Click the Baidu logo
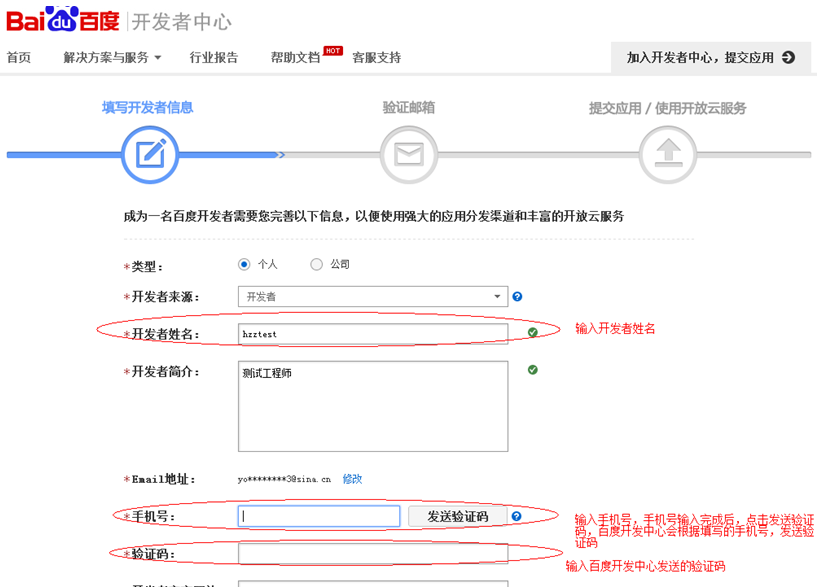This screenshot has width=818, height=587. point(63,20)
